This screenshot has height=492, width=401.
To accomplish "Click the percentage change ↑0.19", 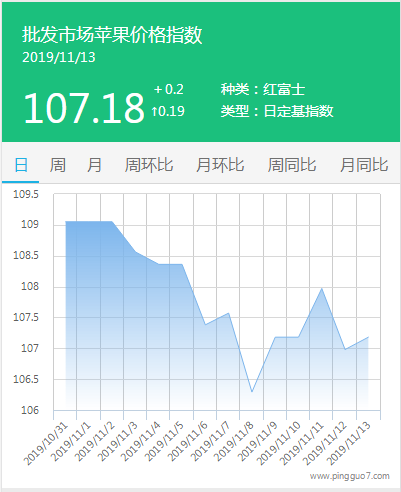I will click(x=168, y=111).
